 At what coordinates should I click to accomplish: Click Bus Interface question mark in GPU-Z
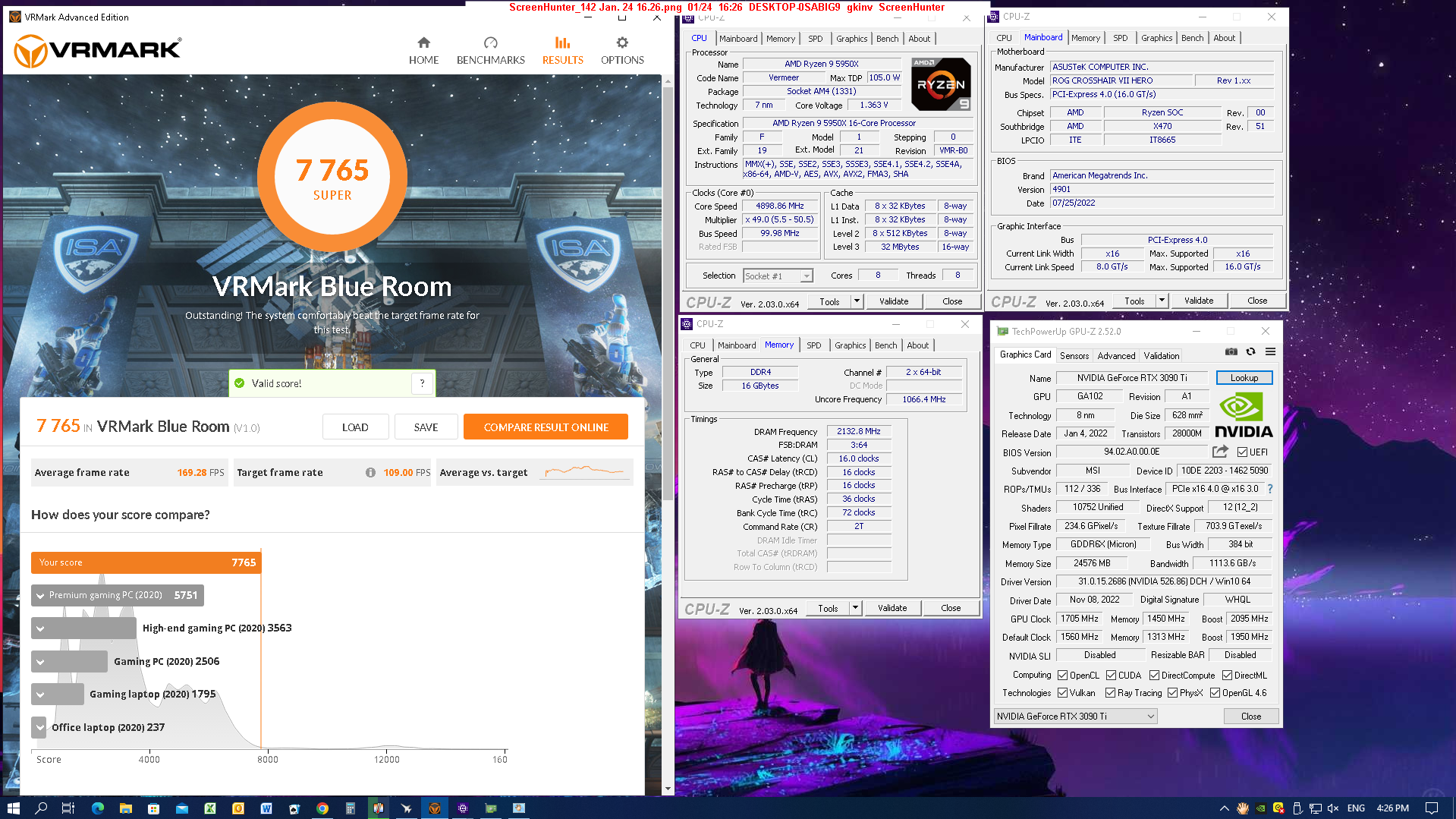click(x=1270, y=489)
